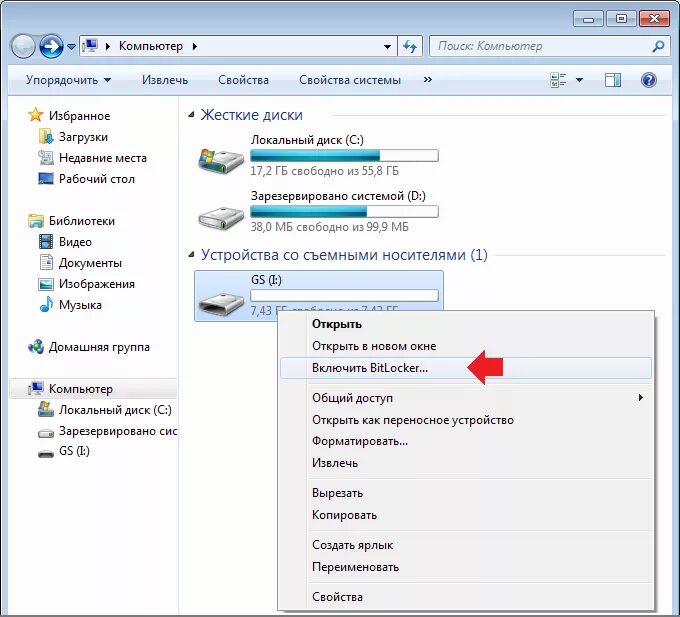Click the GS (I:) removable drive icon
The height and width of the screenshot is (617, 680).
click(221, 303)
